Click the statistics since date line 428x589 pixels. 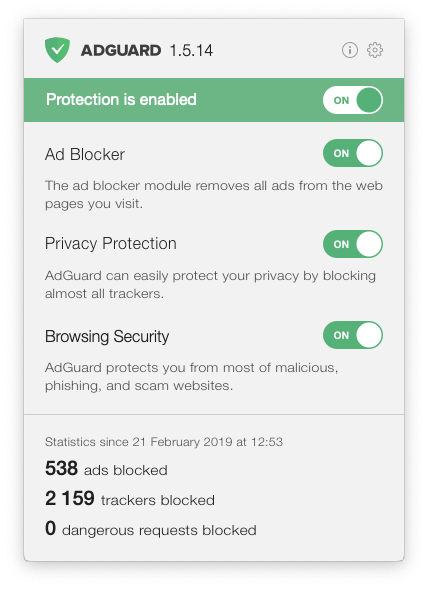tap(164, 442)
